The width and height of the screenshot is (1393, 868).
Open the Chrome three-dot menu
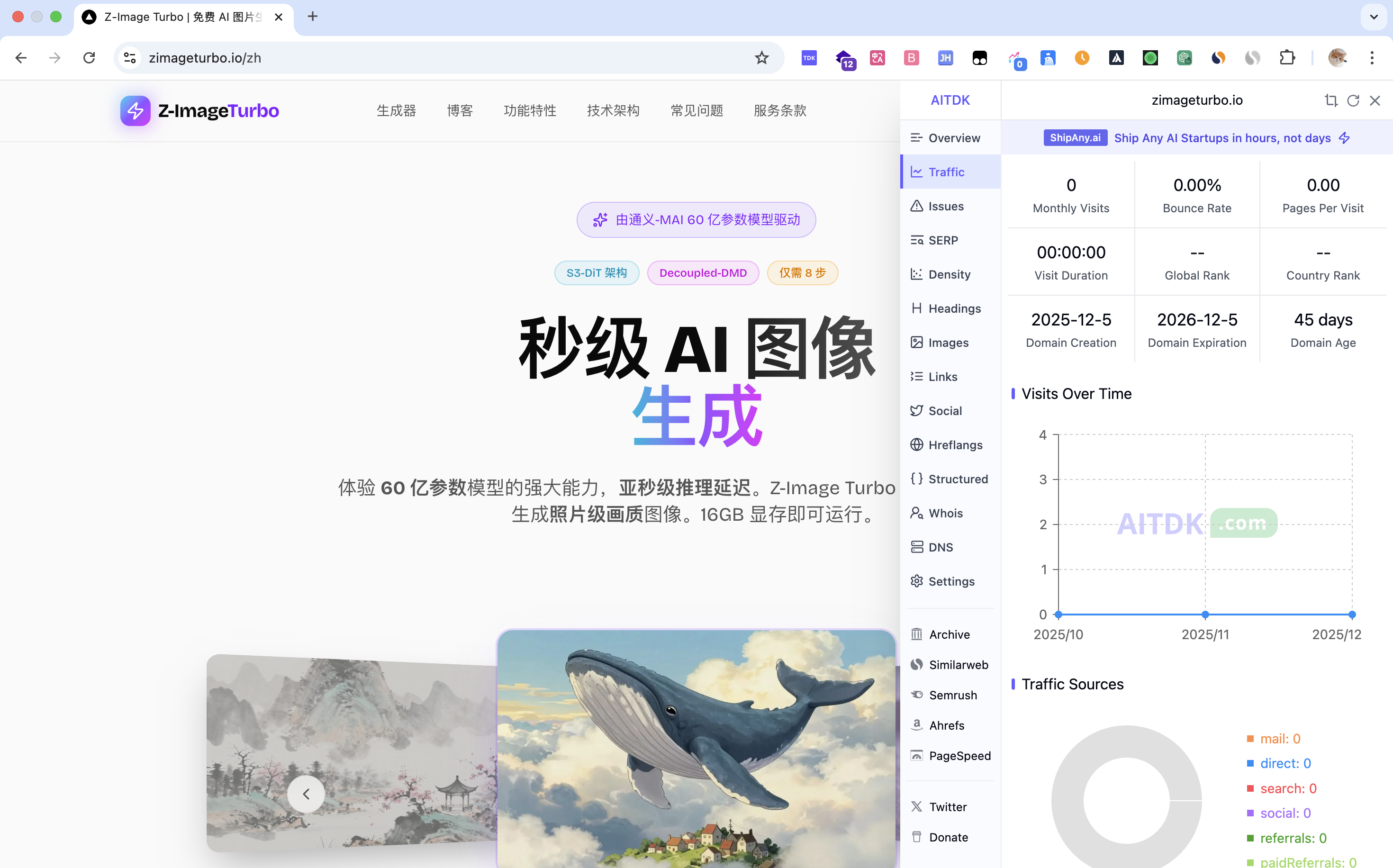pos(1372,58)
